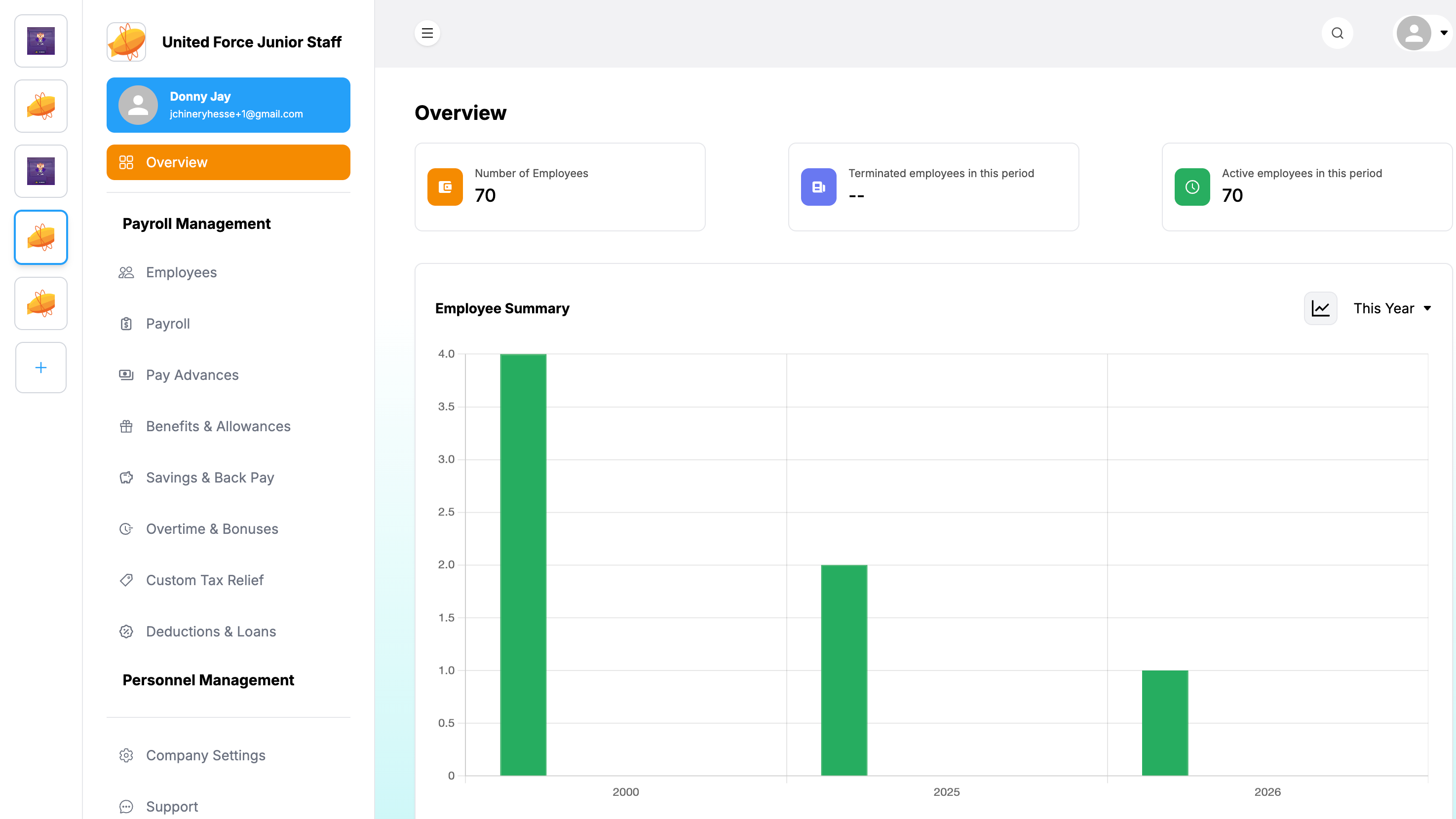Select the second company thumbnail with blimp logo
This screenshot has width=1456, height=819.
coord(40,106)
